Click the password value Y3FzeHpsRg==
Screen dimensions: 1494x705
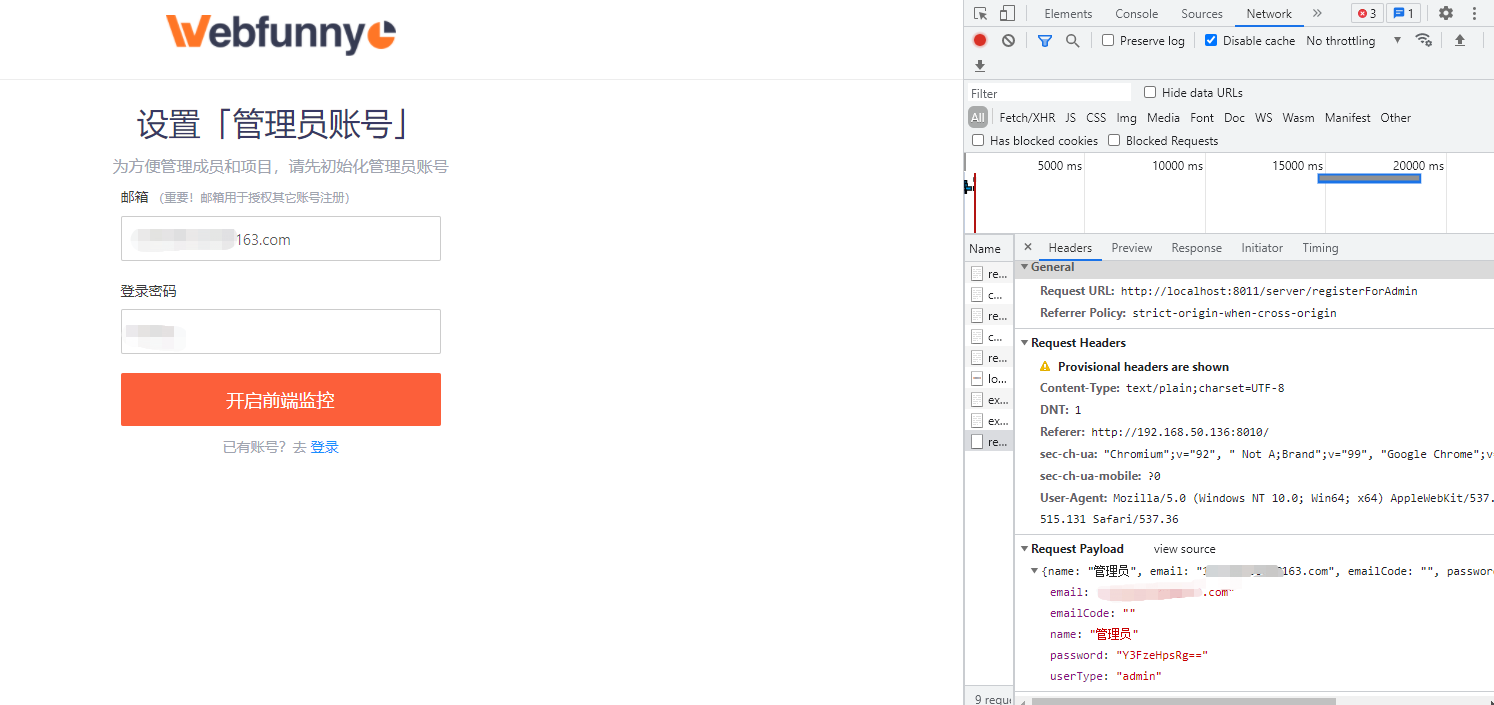[1162, 655]
